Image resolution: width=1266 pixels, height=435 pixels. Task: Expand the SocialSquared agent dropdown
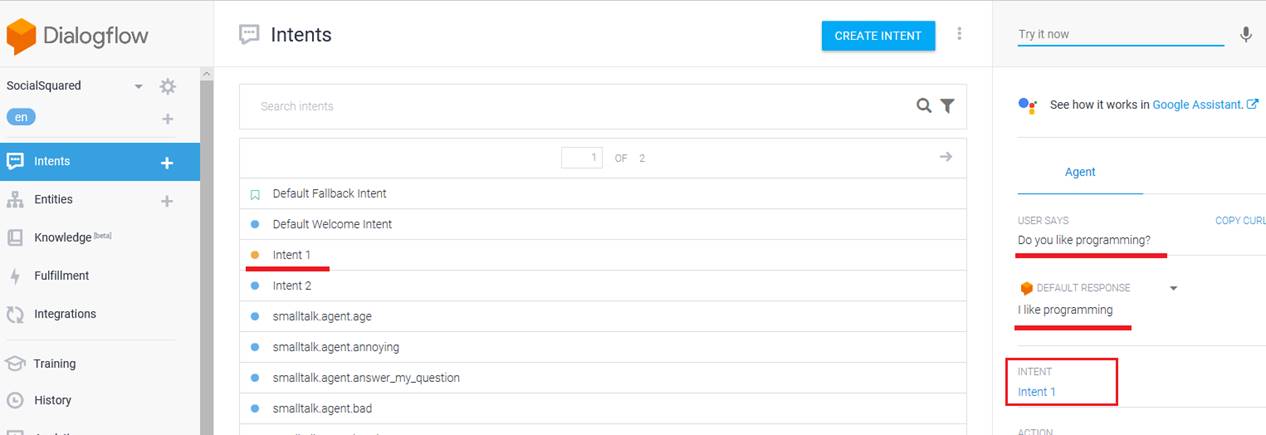pos(138,87)
